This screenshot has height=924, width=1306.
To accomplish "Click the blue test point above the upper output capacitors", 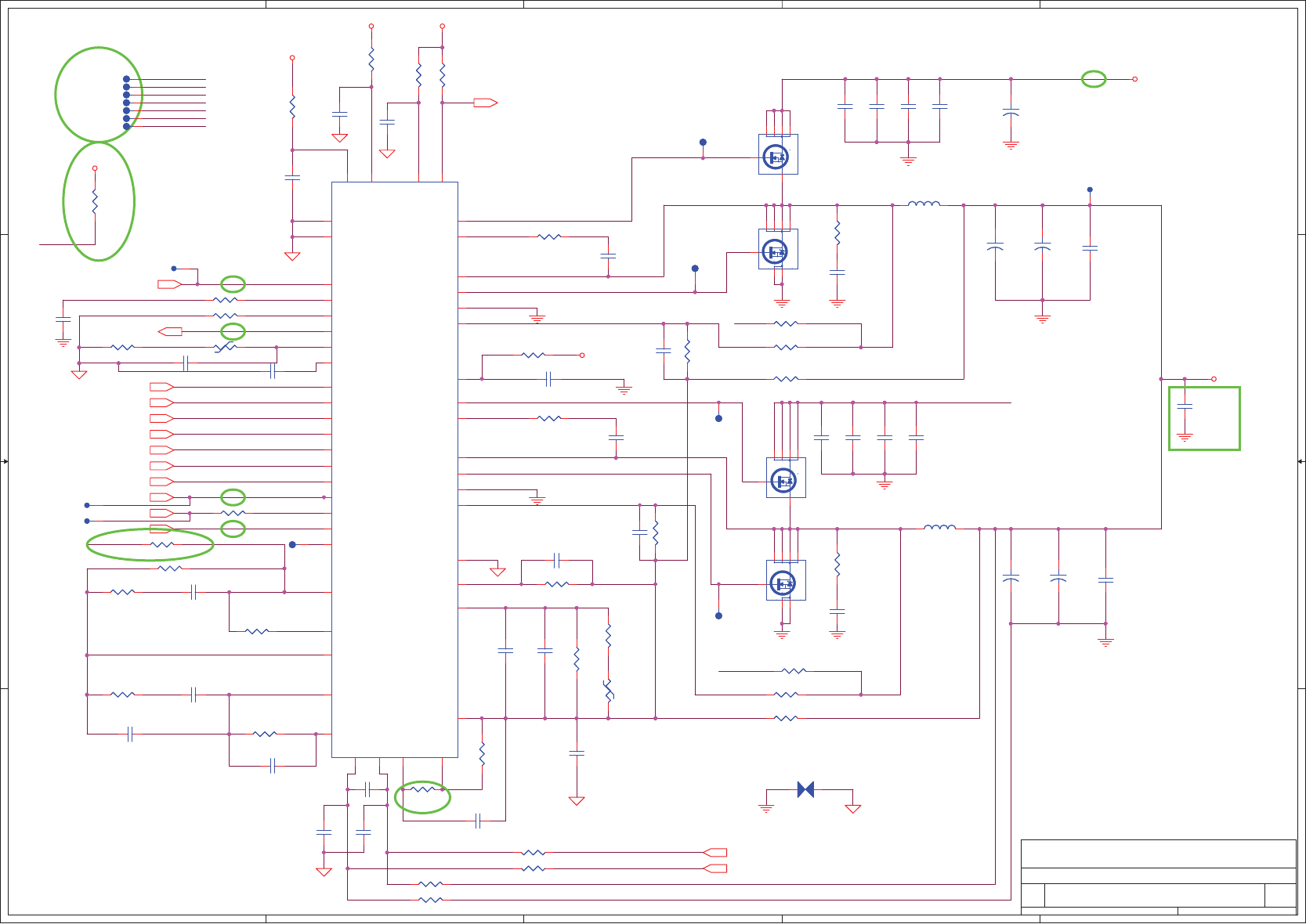I will (x=1090, y=189).
